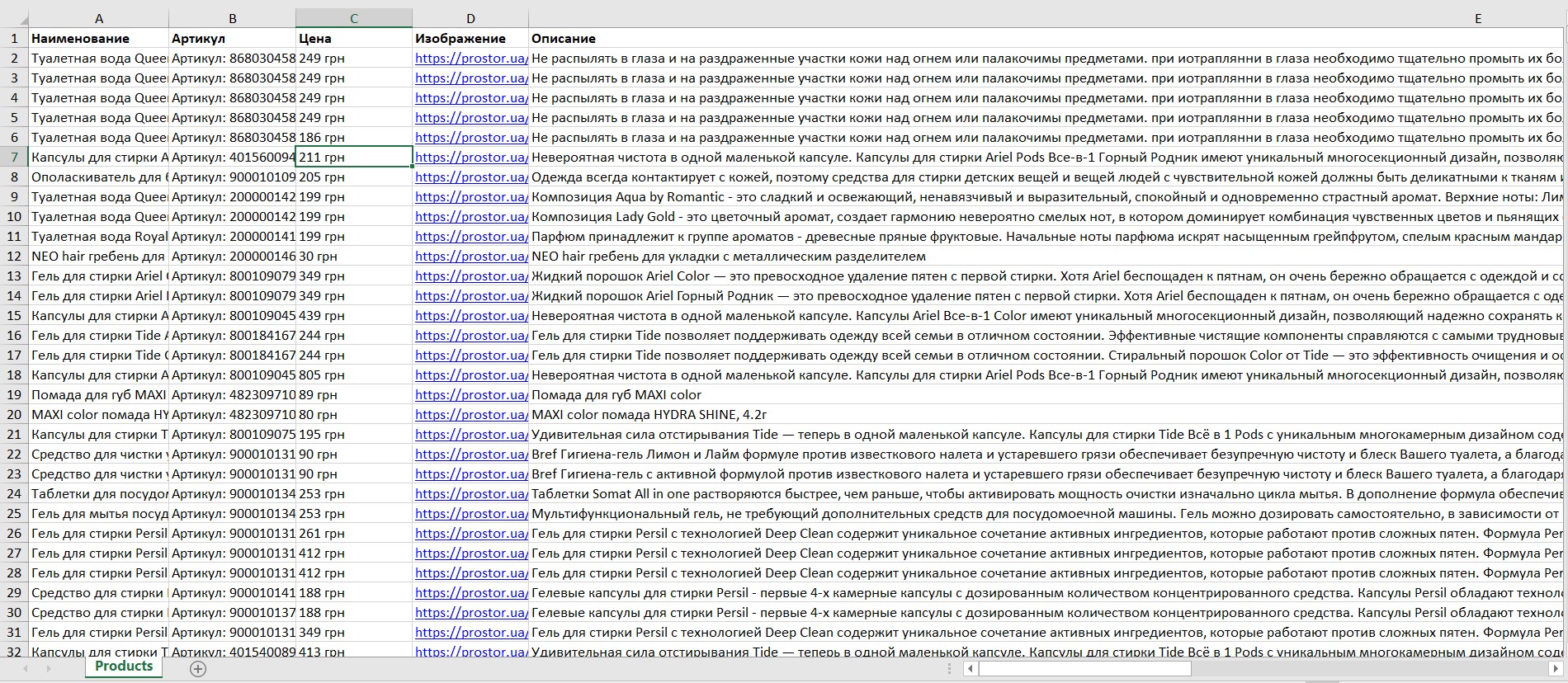
Task: Click the horizontal scrollbar left arrow
Action: pyautogui.click(x=971, y=669)
